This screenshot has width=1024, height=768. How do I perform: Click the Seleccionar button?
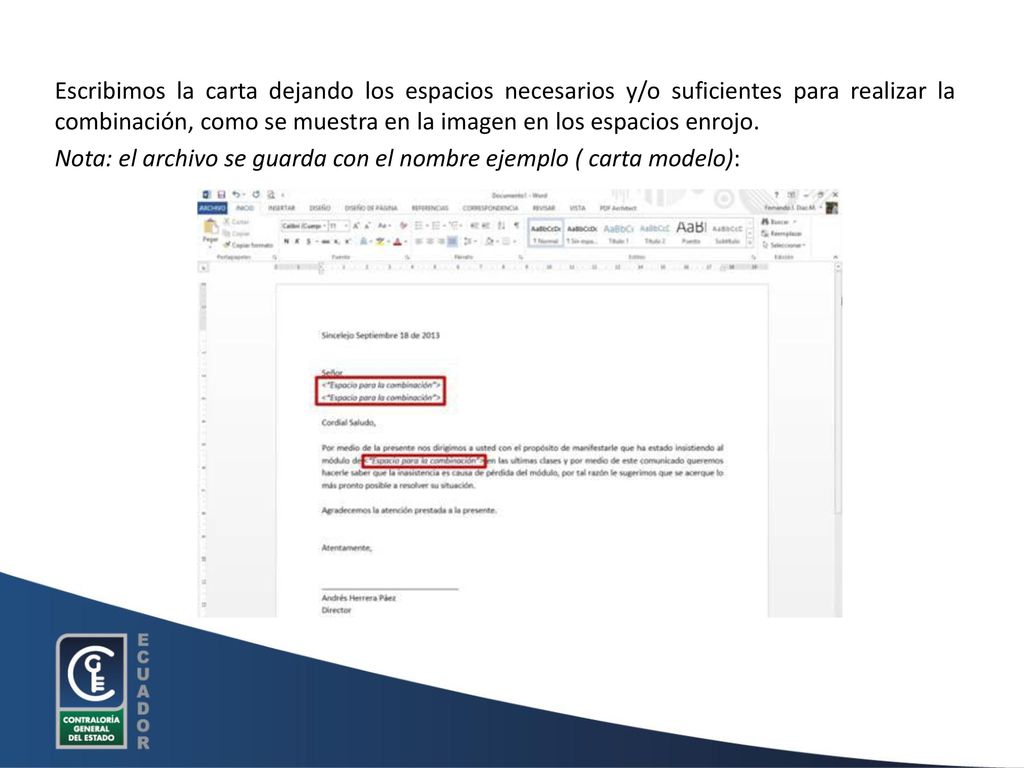tap(783, 245)
